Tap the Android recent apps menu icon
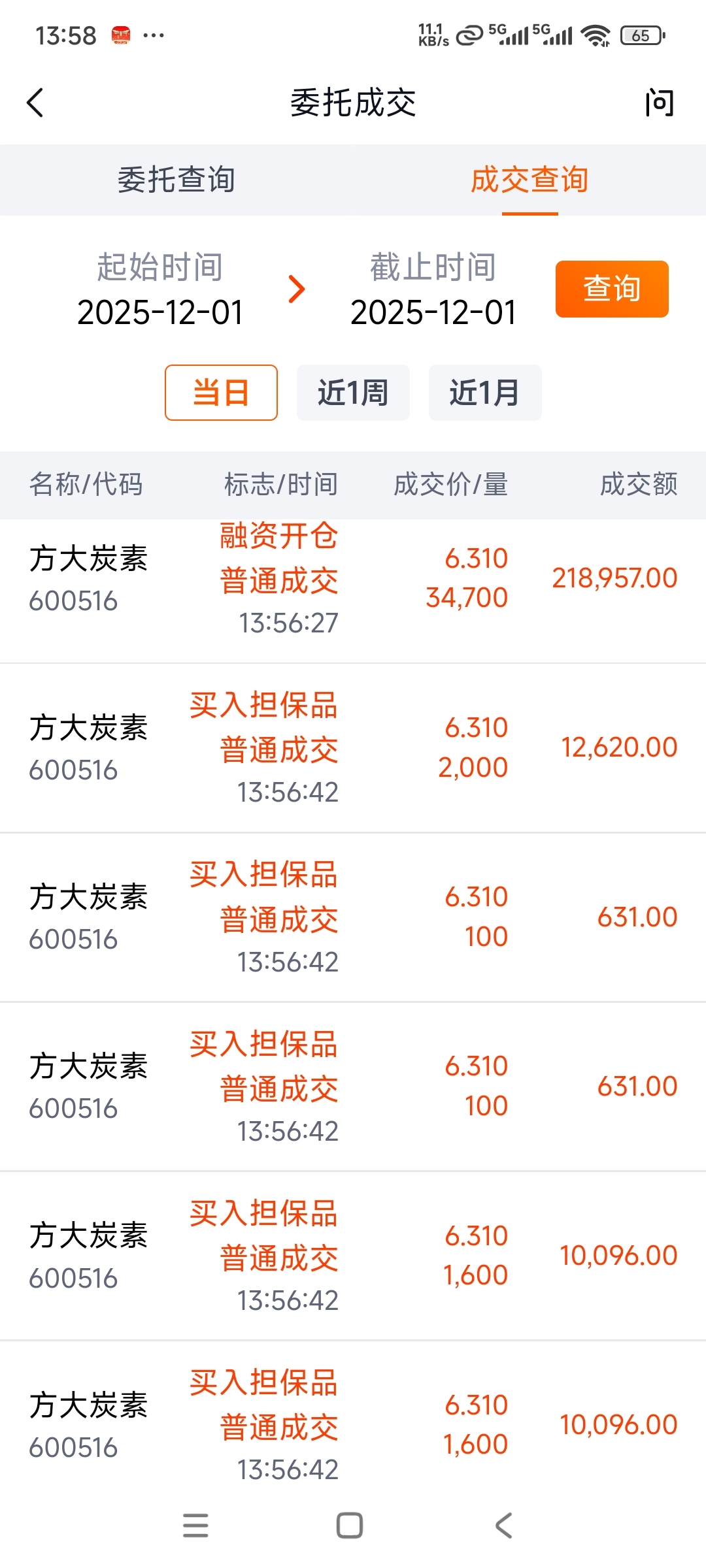This screenshot has height=1568, width=706. pyautogui.click(x=195, y=1526)
